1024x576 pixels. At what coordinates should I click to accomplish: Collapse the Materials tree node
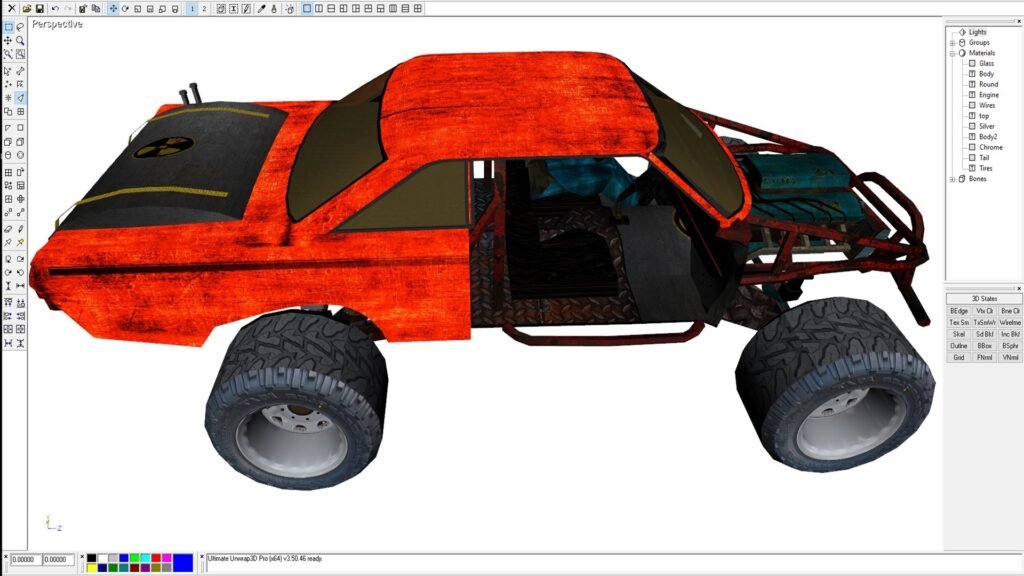(952, 53)
